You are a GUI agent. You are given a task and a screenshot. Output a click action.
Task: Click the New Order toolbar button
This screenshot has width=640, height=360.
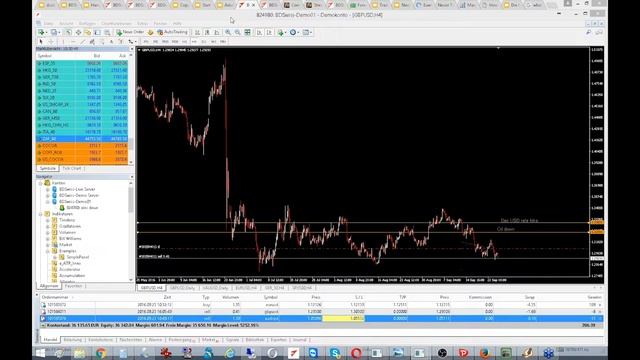click(x=130, y=32)
